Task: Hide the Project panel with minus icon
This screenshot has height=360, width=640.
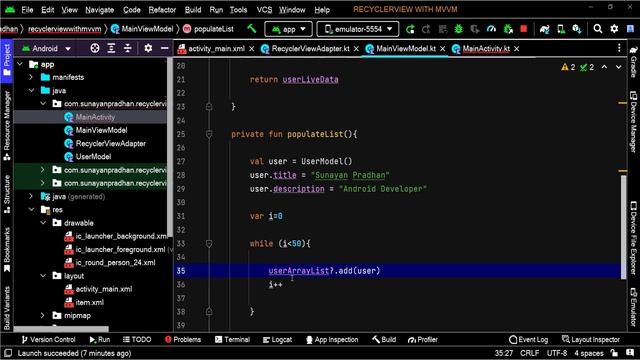Action: (x=164, y=49)
